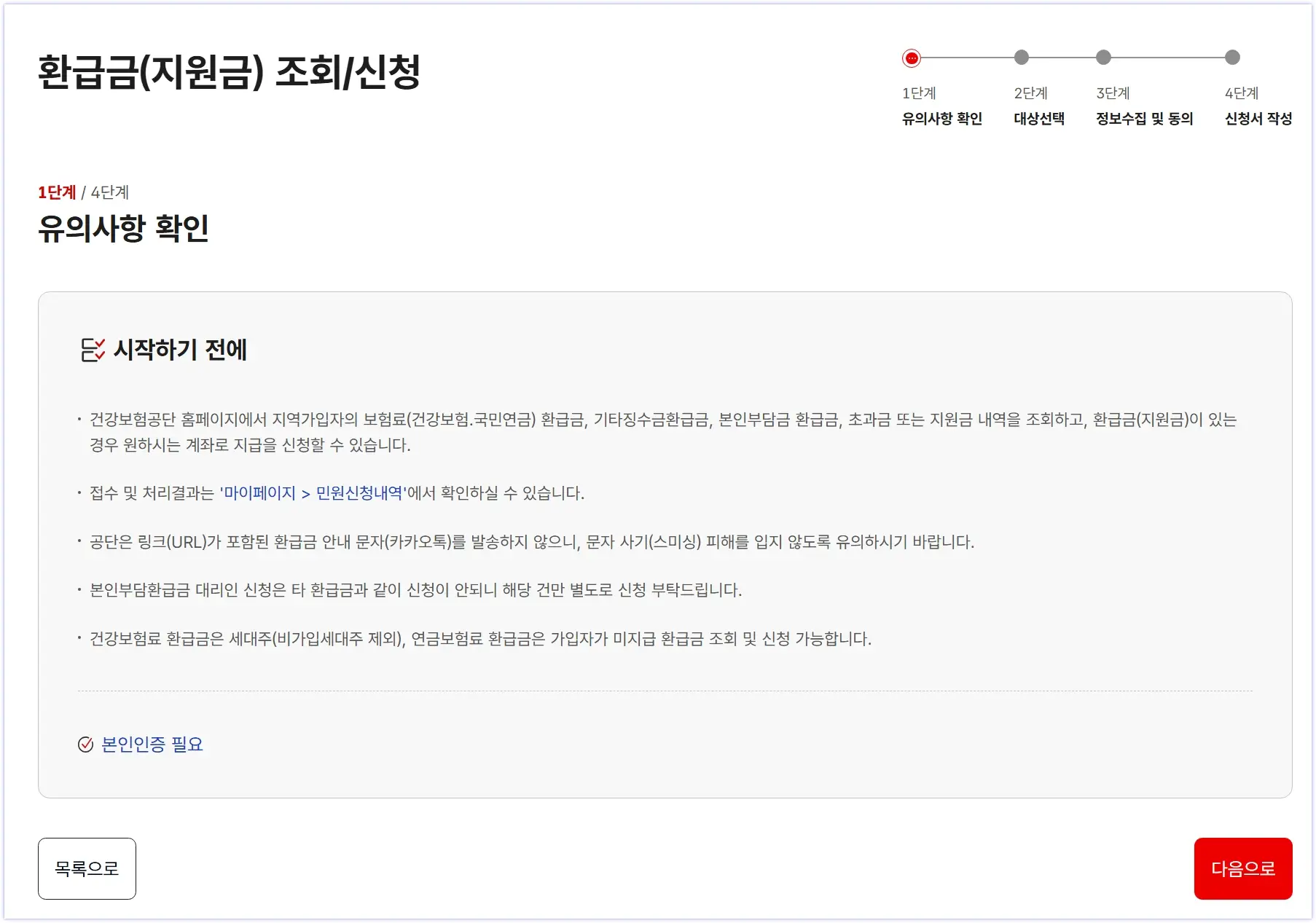Click the step 3 progress dot
The height and width of the screenshot is (923, 1316).
tap(1103, 57)
